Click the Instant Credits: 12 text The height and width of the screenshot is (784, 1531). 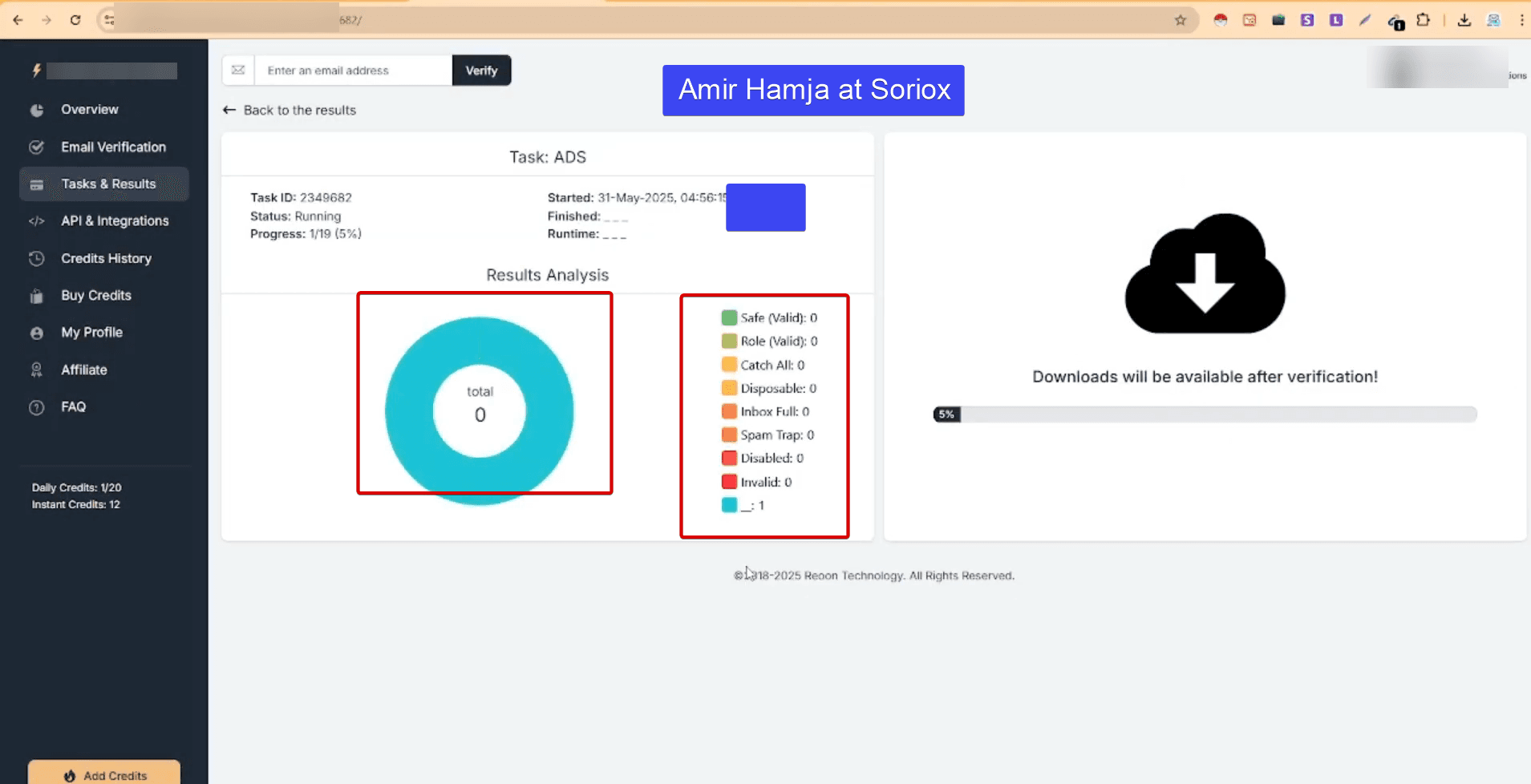[76, 504]
